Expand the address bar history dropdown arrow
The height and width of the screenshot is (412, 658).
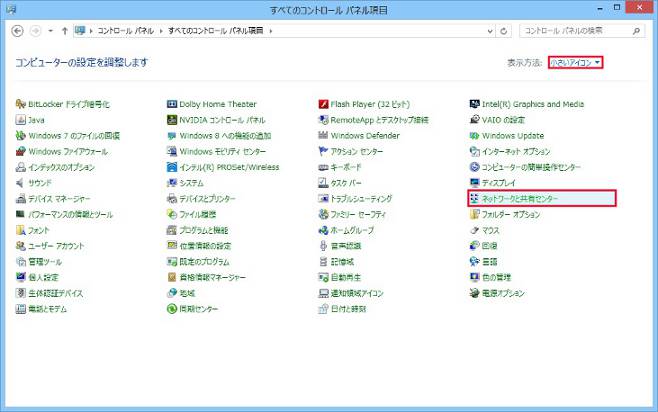[x=490, y=31]
